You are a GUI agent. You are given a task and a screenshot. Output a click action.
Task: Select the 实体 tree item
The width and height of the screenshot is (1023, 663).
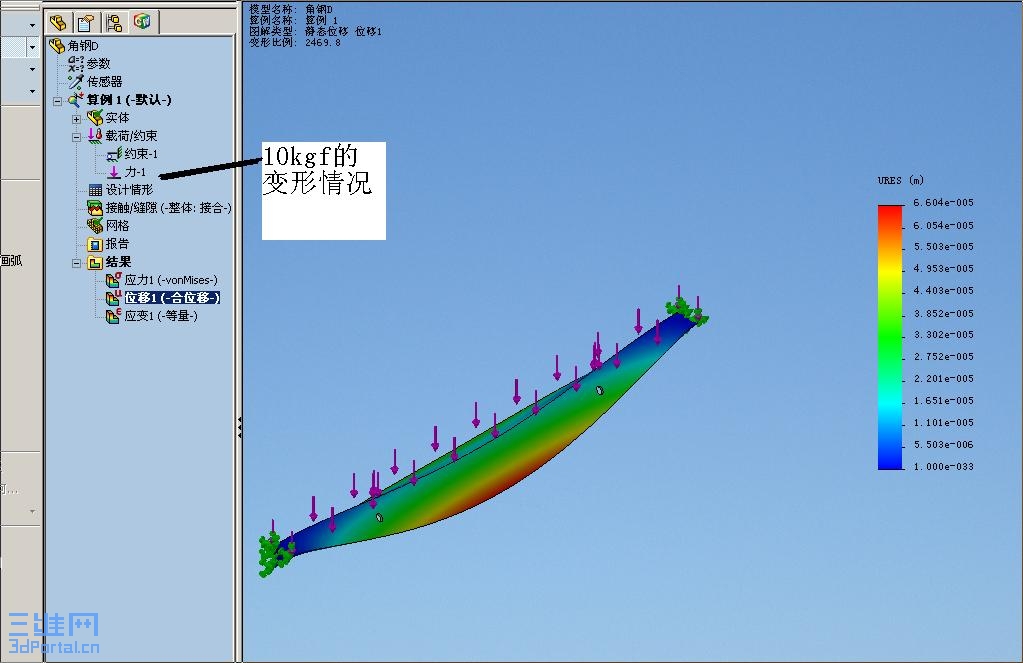[117, 117]
